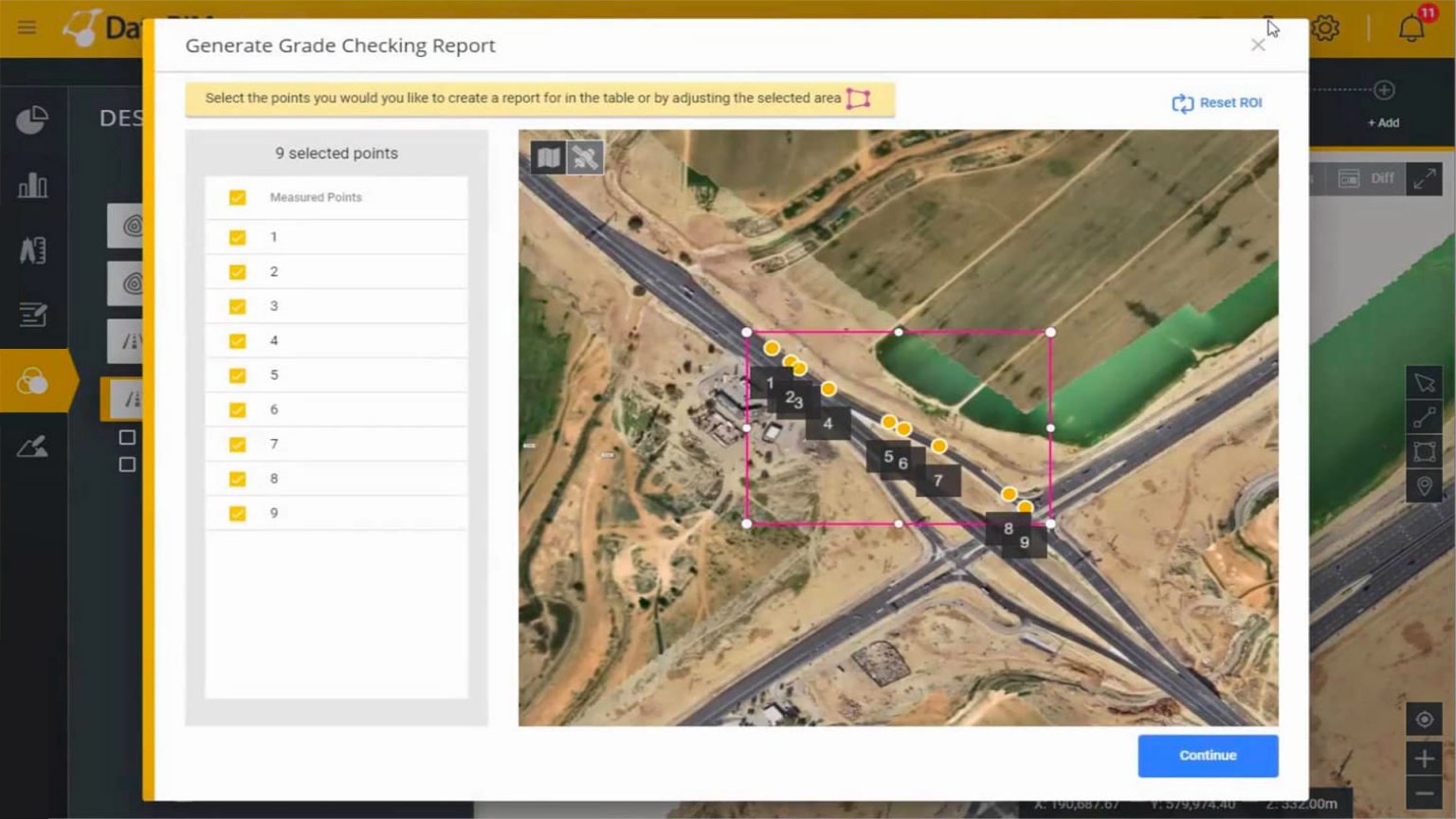Image resolution: width=1456 pixels, height=819 pixels.
Task: Click the selection arrow tool on right toolbar
Action: coord(1424,383)
